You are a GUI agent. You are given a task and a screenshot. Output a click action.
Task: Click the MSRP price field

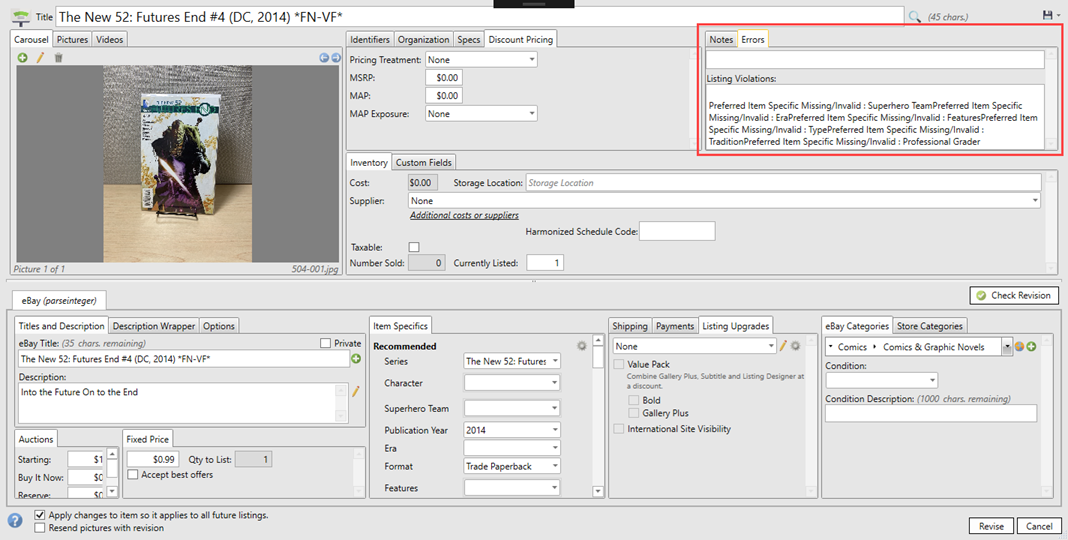tap(443, 78)
